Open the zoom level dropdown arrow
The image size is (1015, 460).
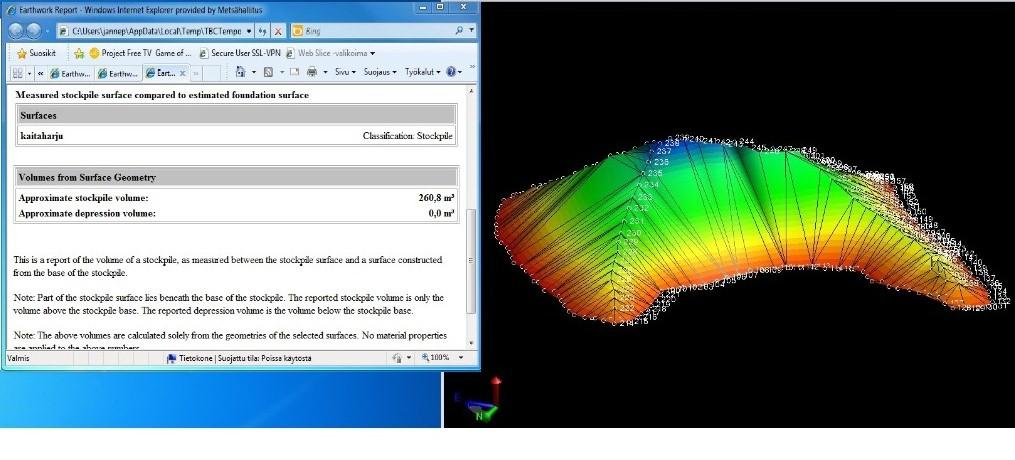461,358
